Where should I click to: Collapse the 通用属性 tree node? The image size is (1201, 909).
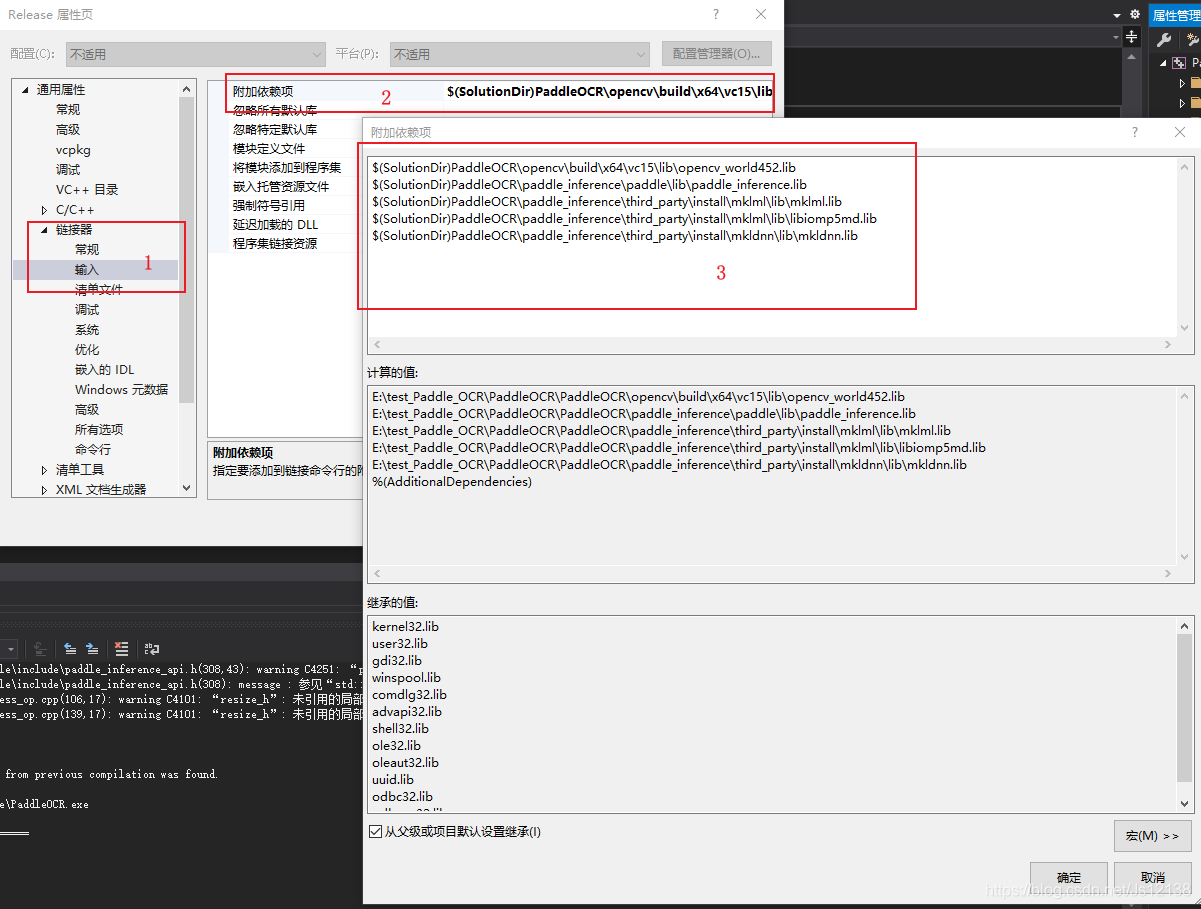click(26, 90)
